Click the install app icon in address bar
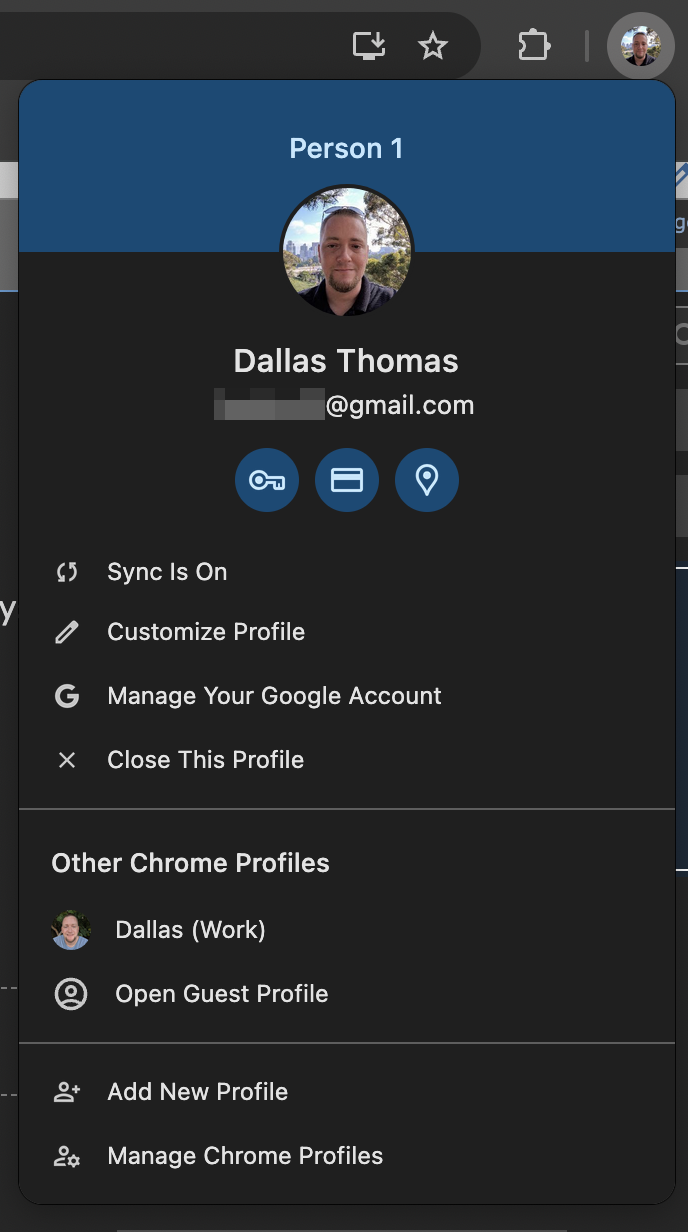 tap(369, 46)
